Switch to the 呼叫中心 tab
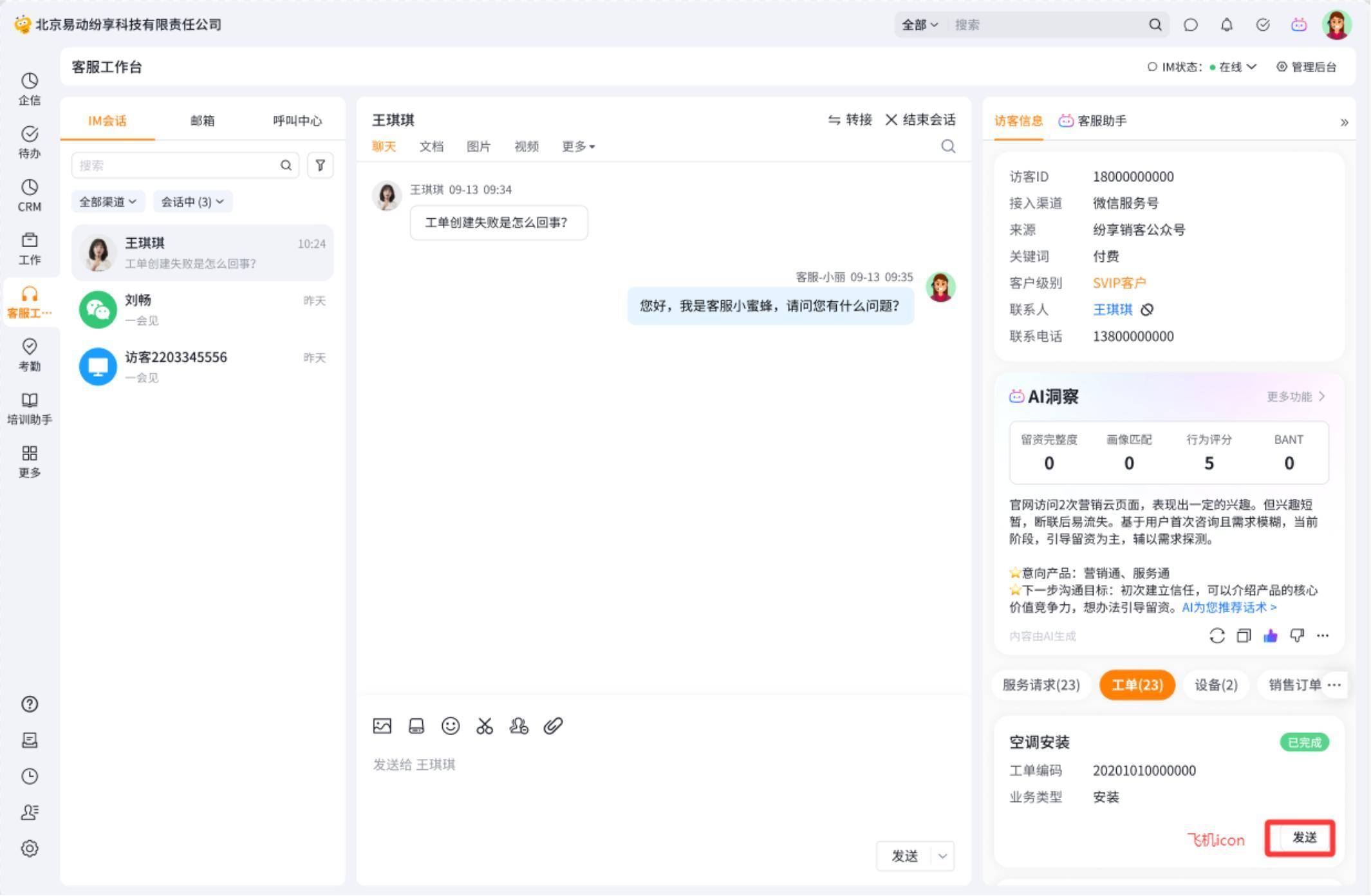 297,120
